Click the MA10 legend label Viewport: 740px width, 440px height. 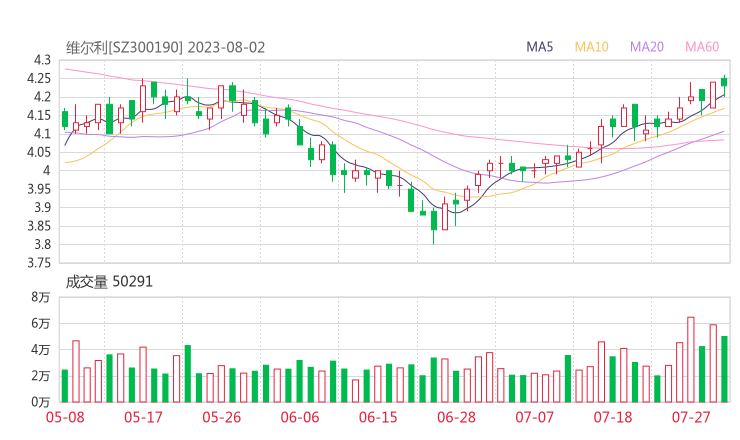pos(591,47)
